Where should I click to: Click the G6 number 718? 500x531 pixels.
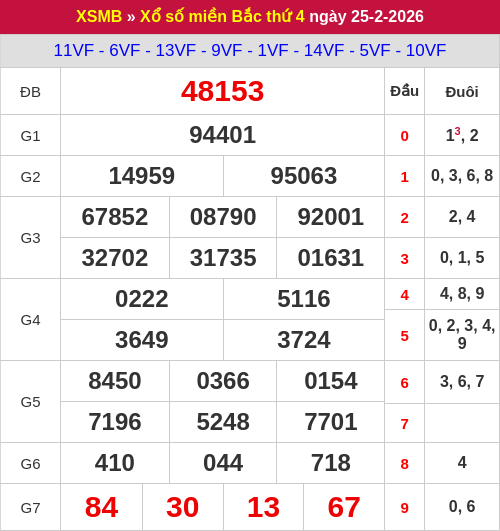[x=331, y=463]
